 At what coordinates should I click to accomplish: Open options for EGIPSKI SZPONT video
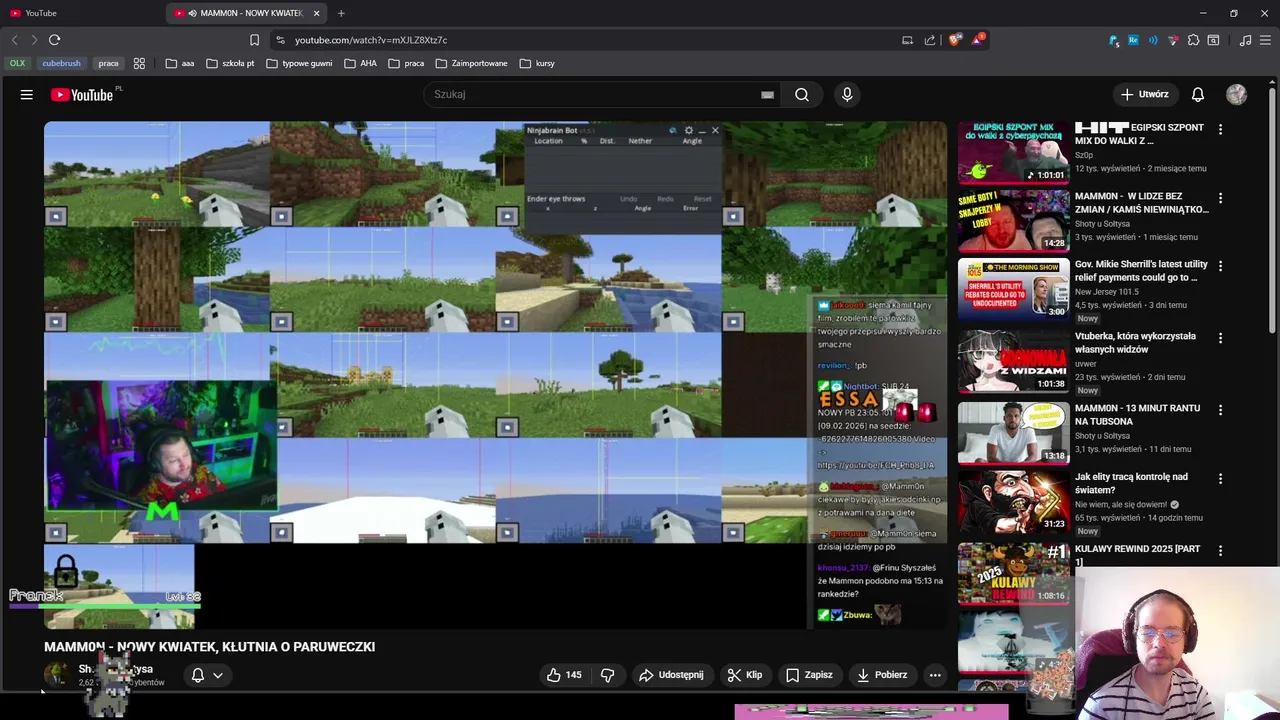click(x=1220, y=129)
